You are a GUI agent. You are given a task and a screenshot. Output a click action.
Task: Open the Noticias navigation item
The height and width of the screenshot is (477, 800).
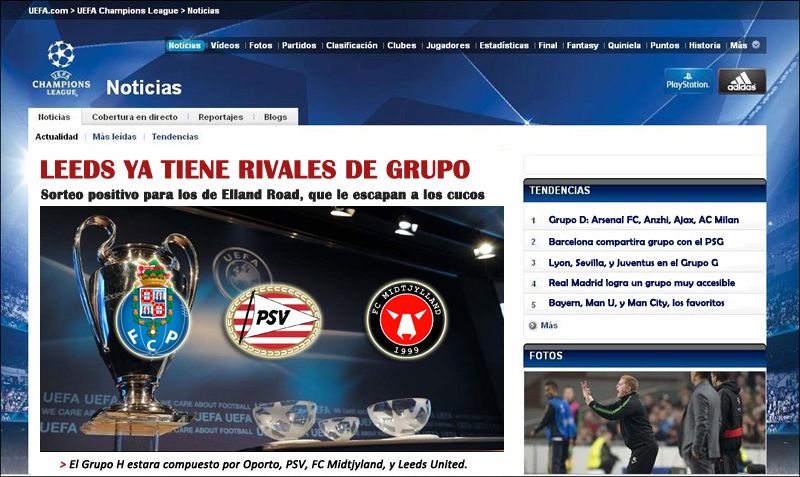click(185, 45)
